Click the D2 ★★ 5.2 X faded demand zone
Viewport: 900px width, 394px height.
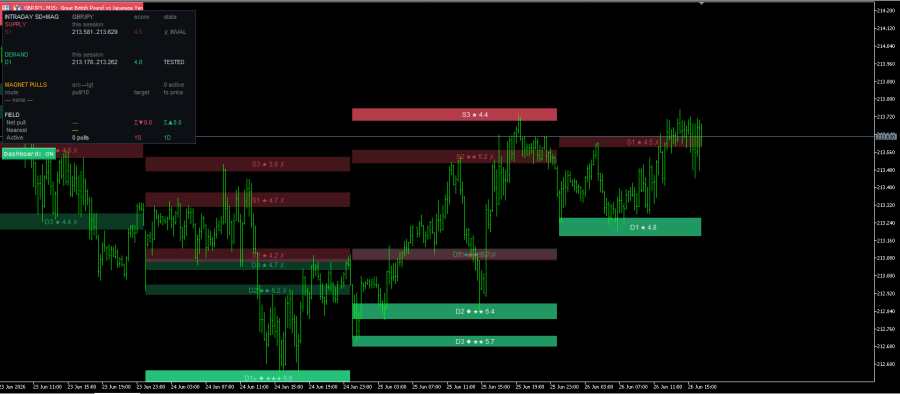pos(247,290)
